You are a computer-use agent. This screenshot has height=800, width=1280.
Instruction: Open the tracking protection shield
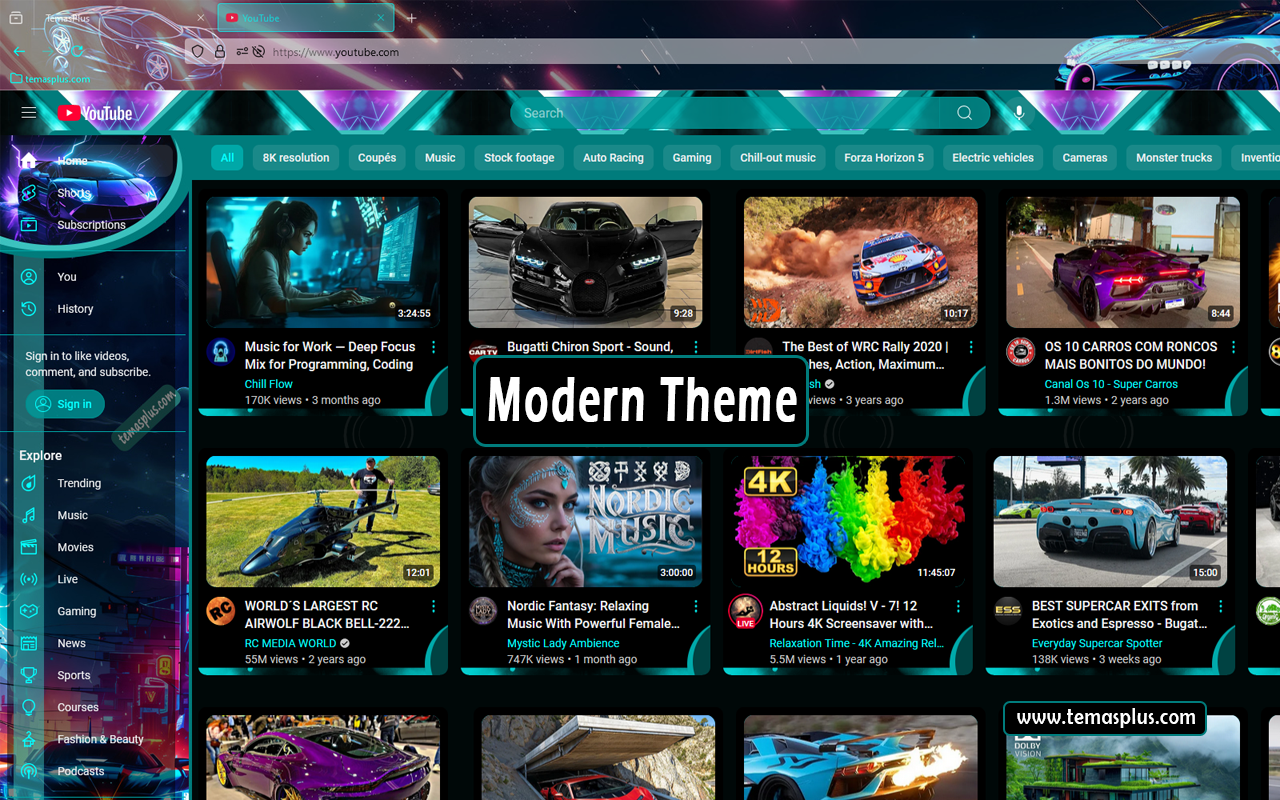[198, 52]
